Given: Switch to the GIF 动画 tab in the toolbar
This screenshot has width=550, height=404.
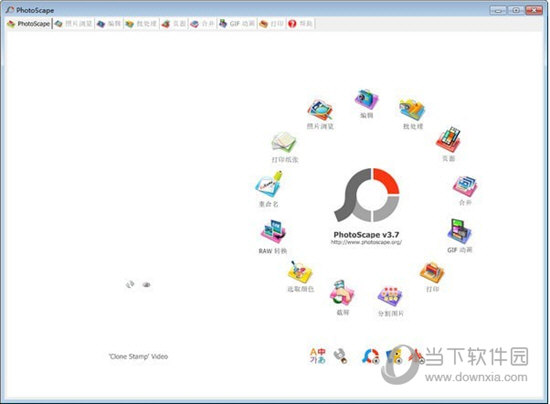Looking at the screenshot, I should tap(237, 24).
